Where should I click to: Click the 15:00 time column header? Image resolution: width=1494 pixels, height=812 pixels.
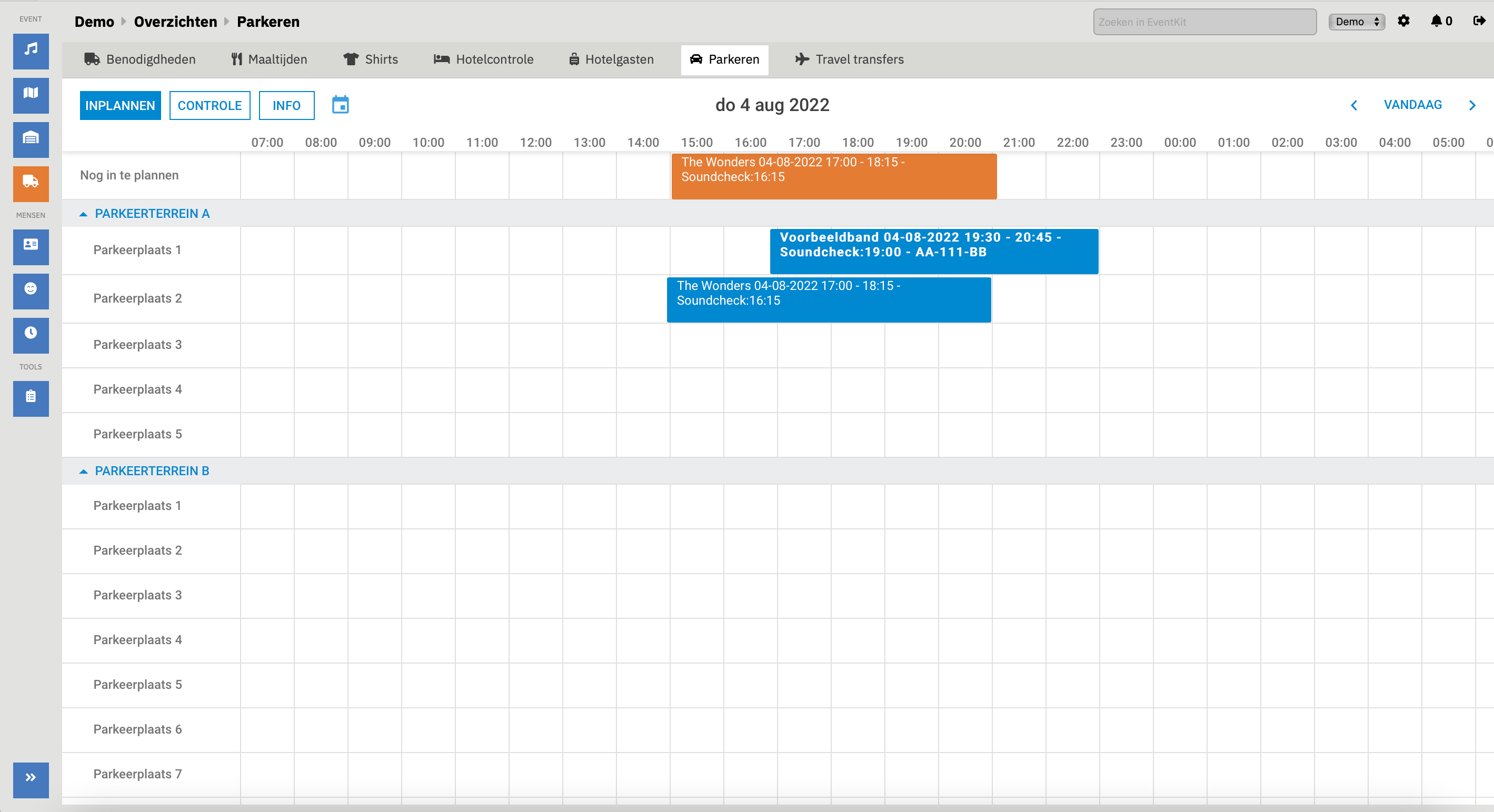click(x=696, y=143)
